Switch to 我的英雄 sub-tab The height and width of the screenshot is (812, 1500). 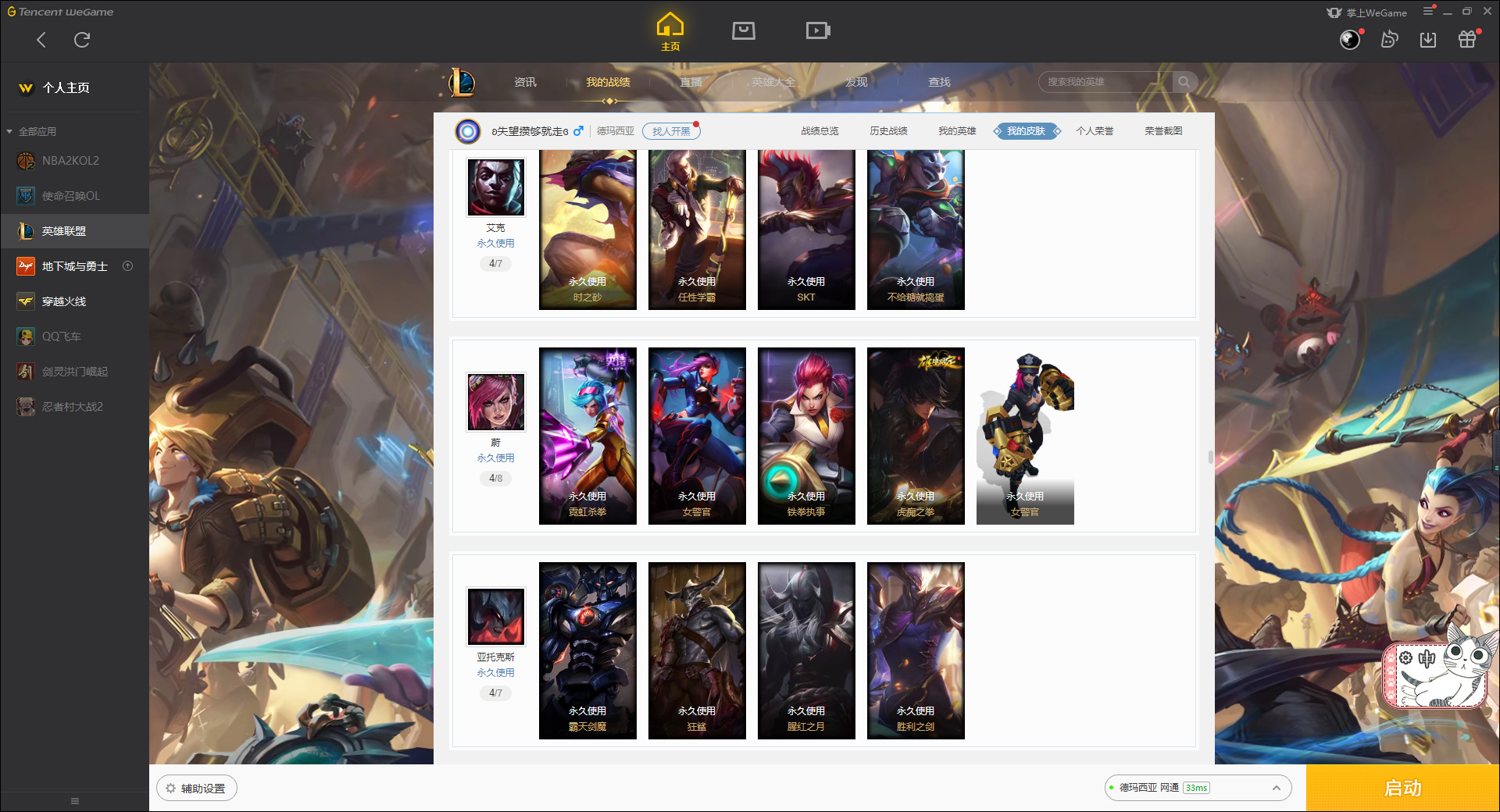(x=957, y=131)
